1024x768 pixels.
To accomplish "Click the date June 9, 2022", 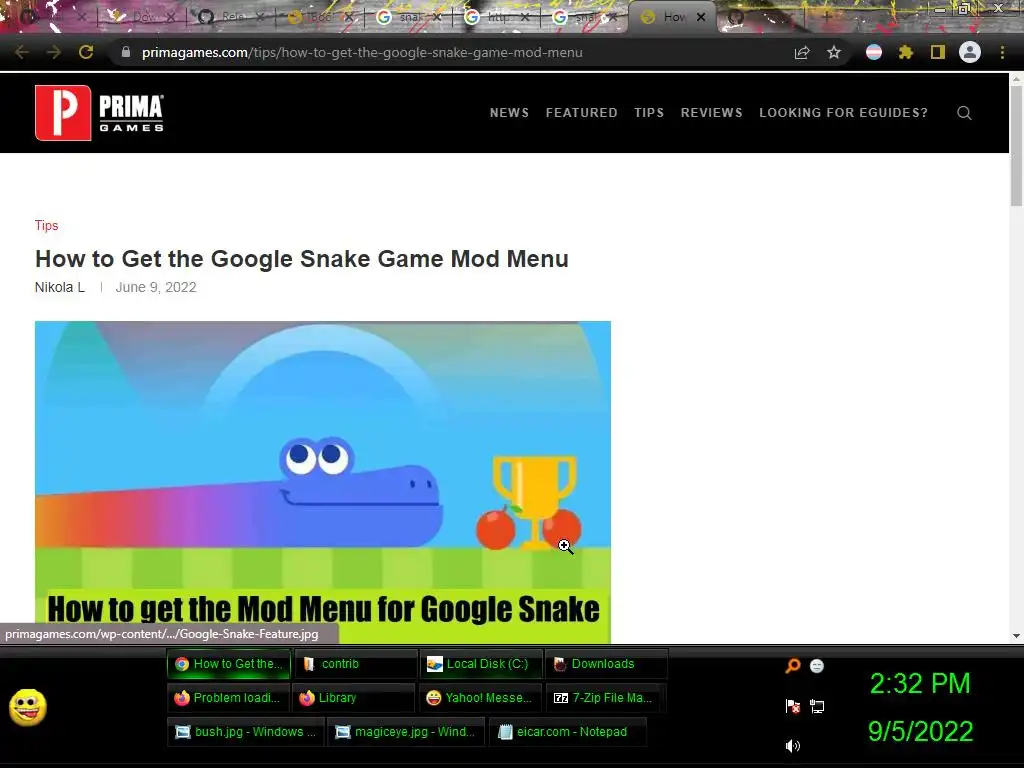I will point(156,287).
